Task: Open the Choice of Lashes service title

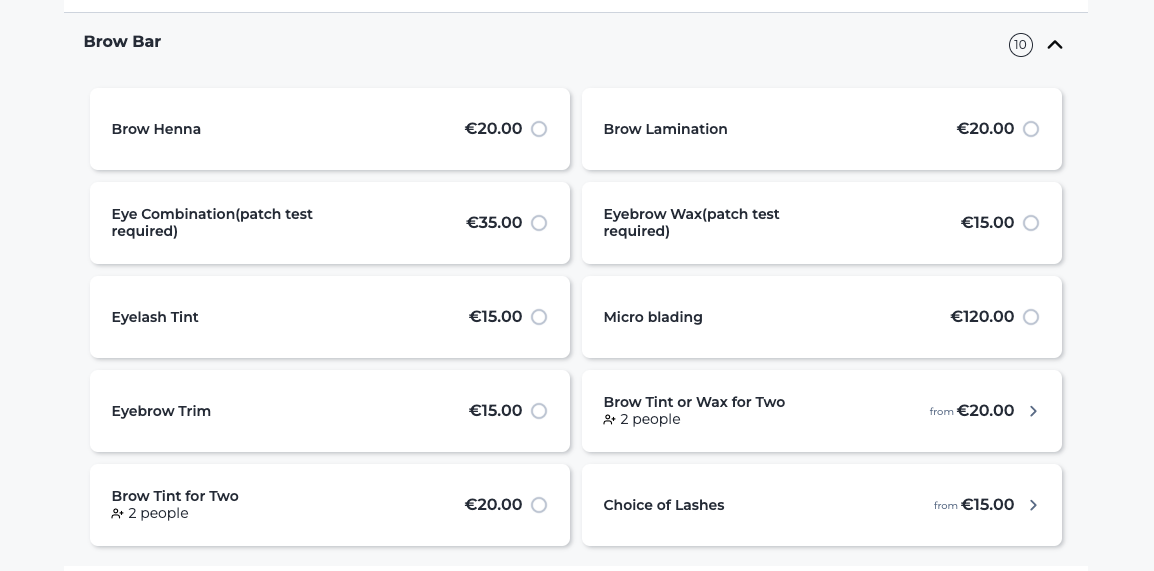Action: (x=664, y=506)
